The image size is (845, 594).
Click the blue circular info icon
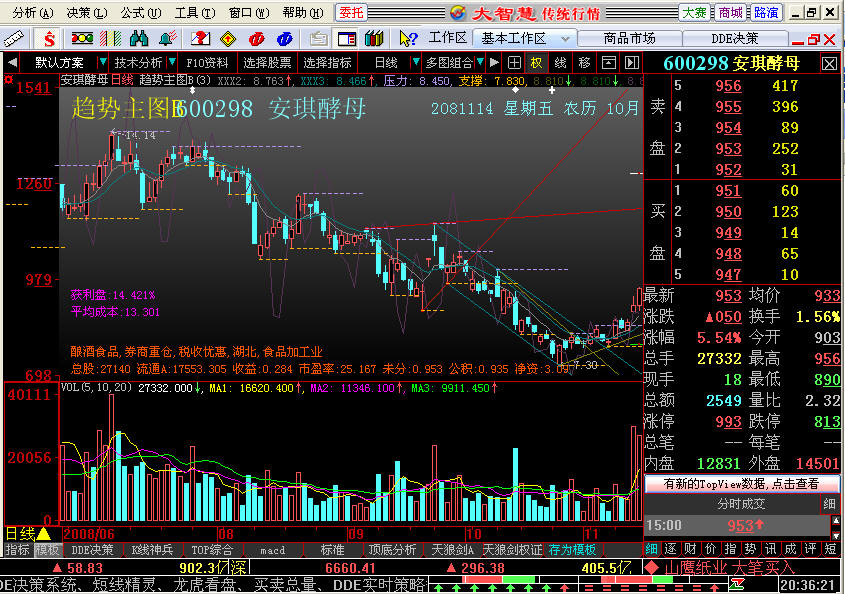tap(285, 38)
